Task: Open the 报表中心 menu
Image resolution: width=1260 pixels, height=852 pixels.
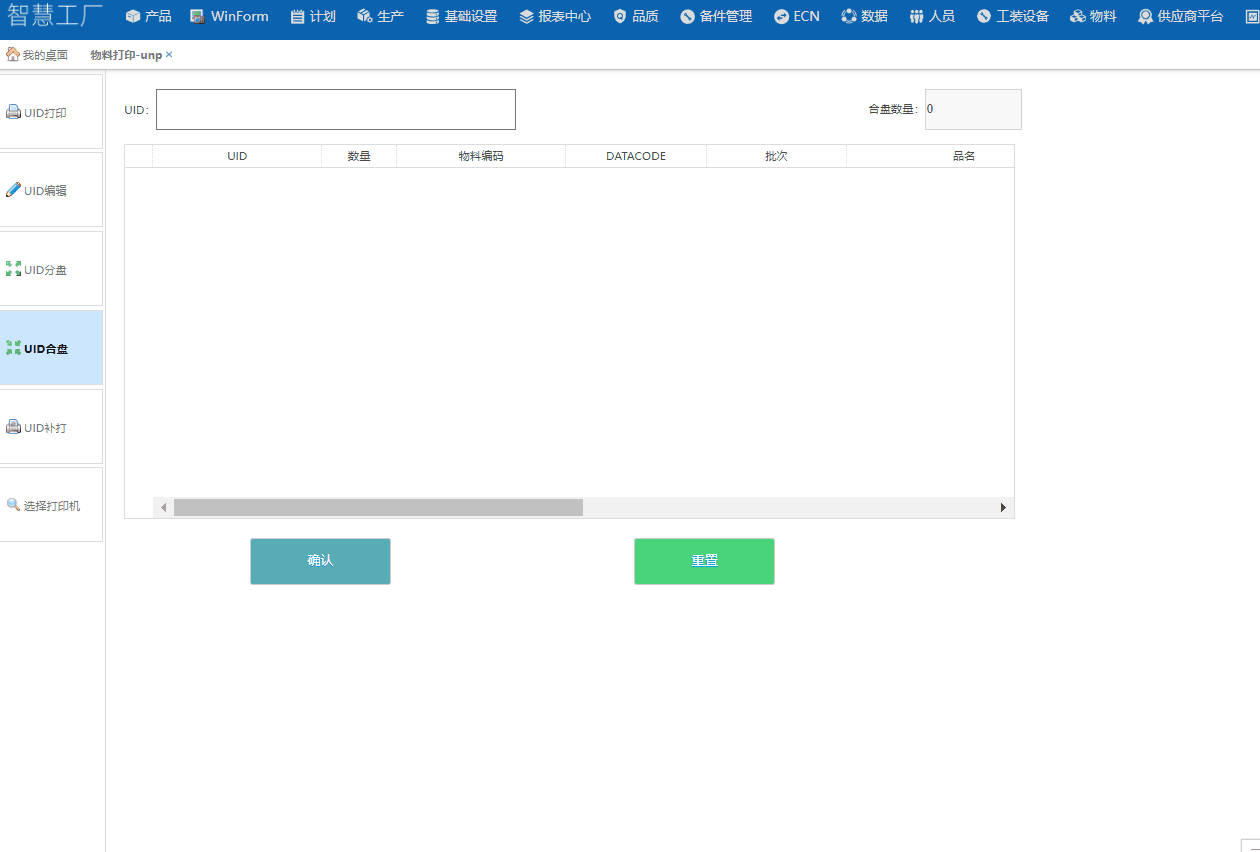Action: tap(555, 17)
